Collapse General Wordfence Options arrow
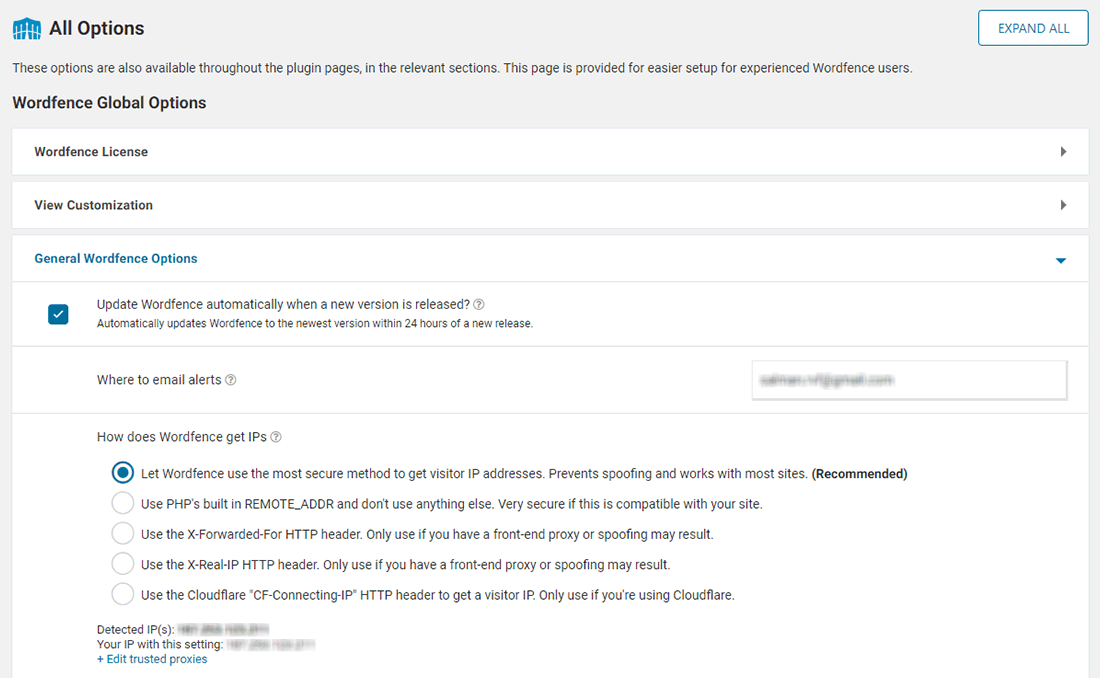Screen dimensions: 1100x678 click(x=1061, y=260)
